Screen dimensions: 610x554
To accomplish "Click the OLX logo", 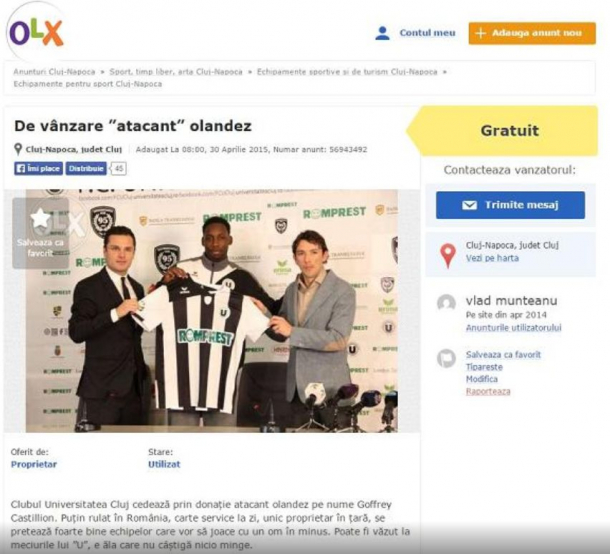I will (36, 33).
